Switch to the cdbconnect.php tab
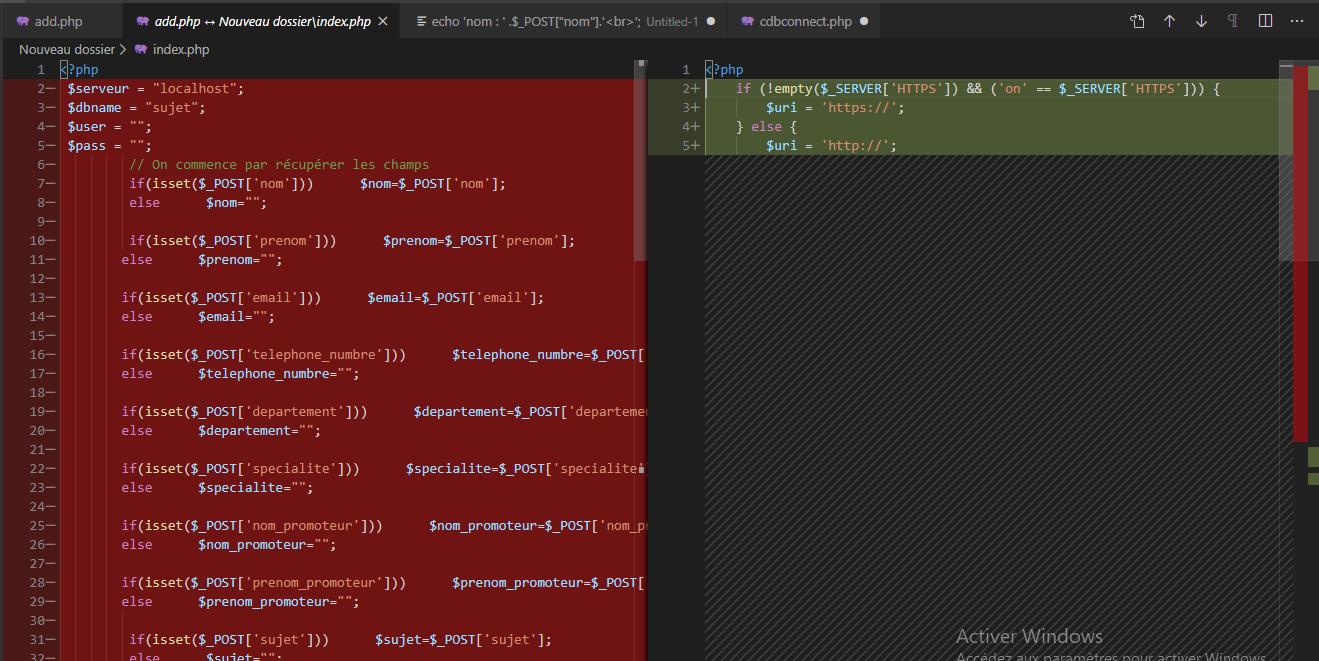The width and height of the screenshot is (1319, 661). tap(805, 21)
